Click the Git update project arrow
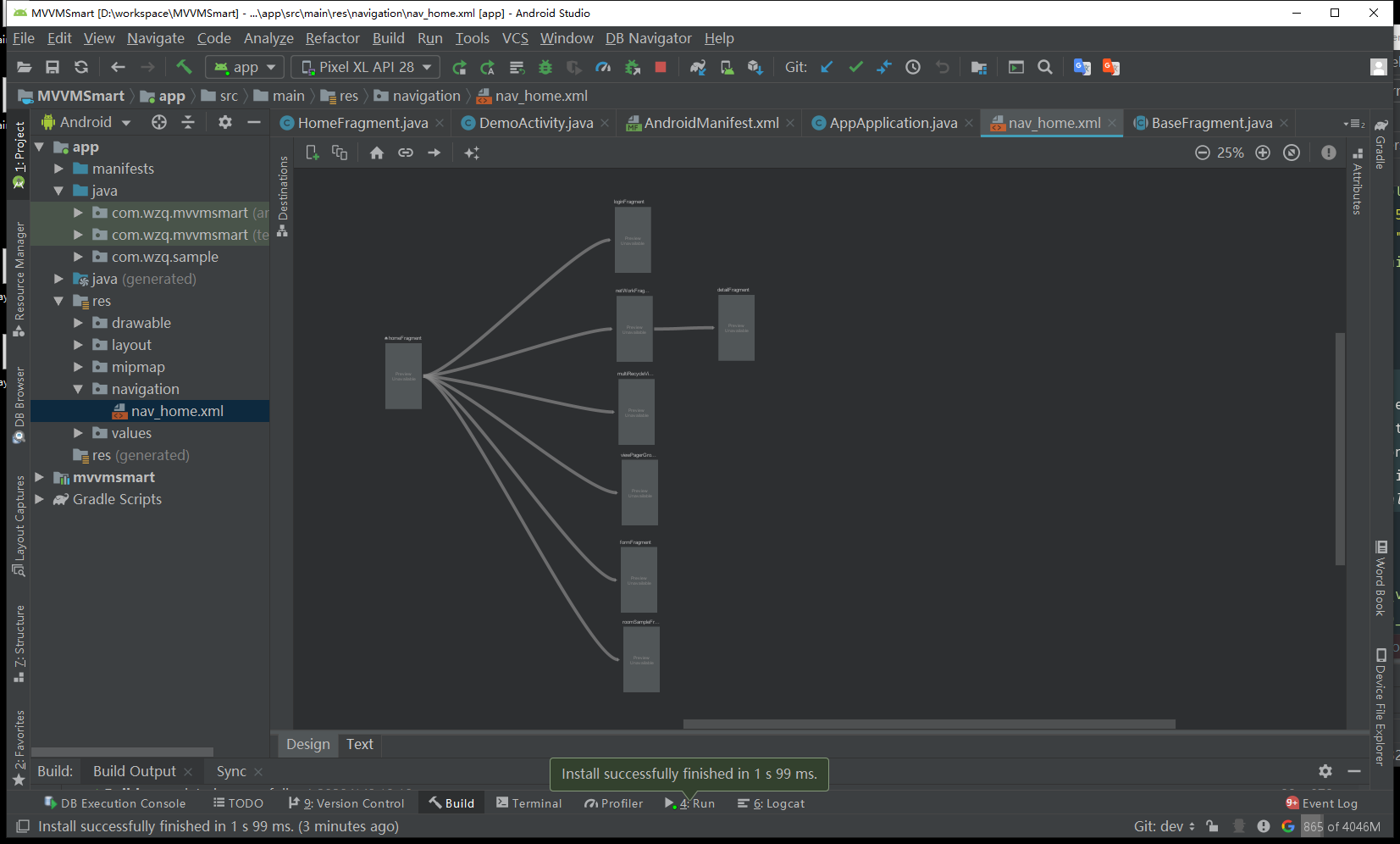Image resolution: width=1400 pixels, height=844 pixels. [x=827, y=67]
